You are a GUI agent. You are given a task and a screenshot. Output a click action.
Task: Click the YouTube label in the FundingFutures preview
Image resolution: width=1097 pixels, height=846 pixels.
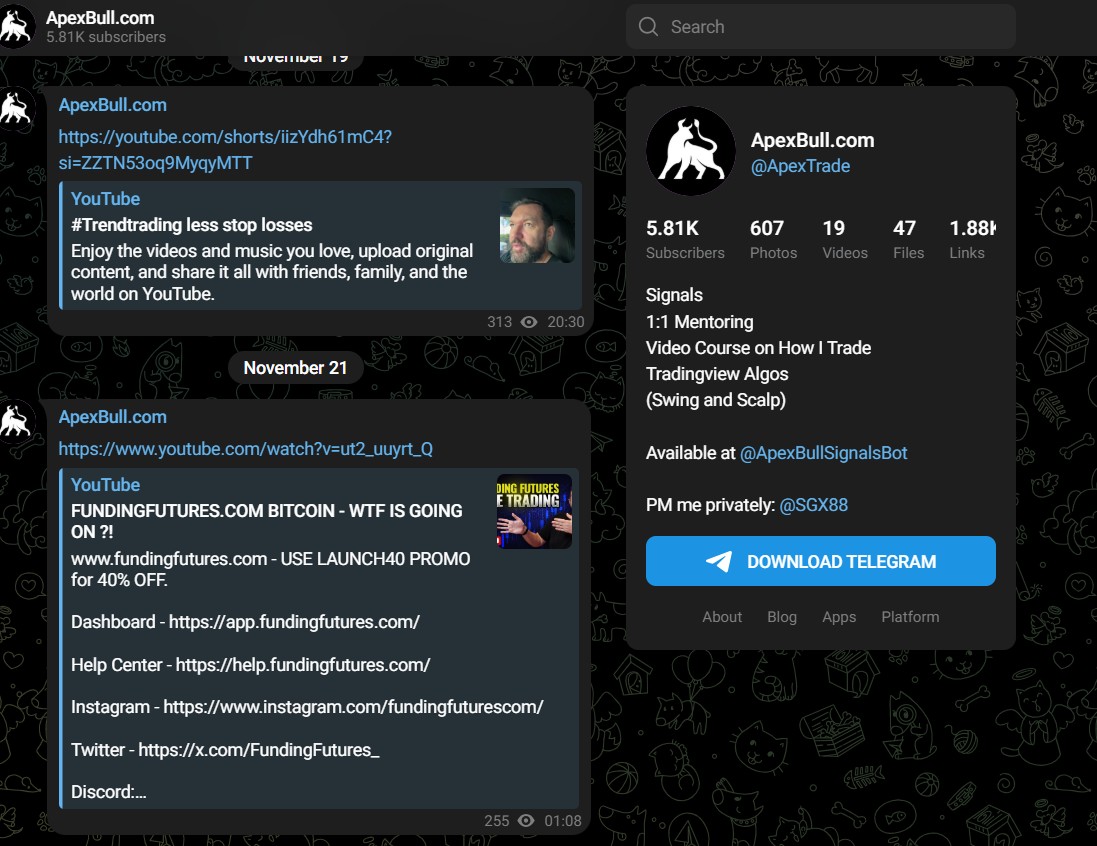tap(106, 484)
